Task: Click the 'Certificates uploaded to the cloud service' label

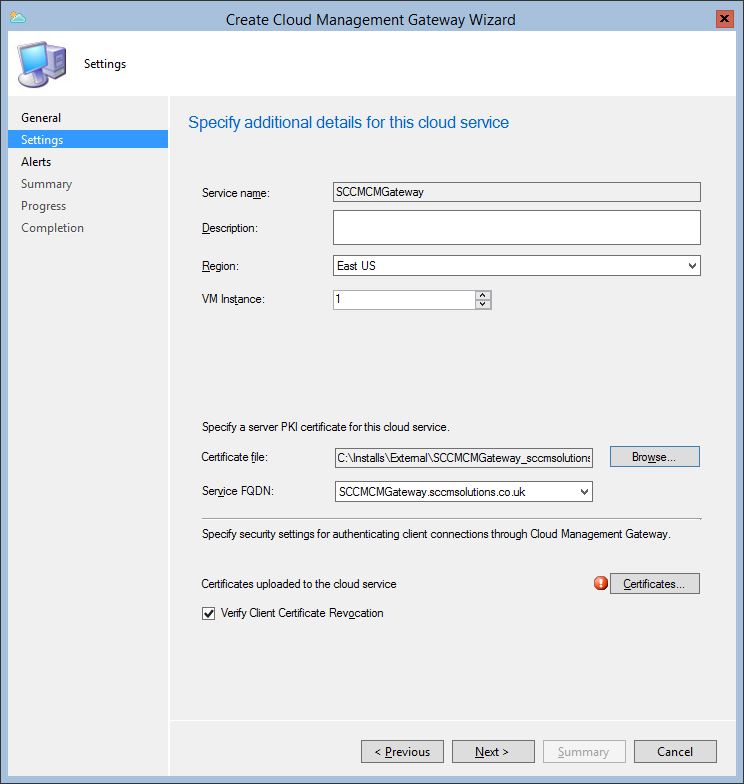Action: 298,584
